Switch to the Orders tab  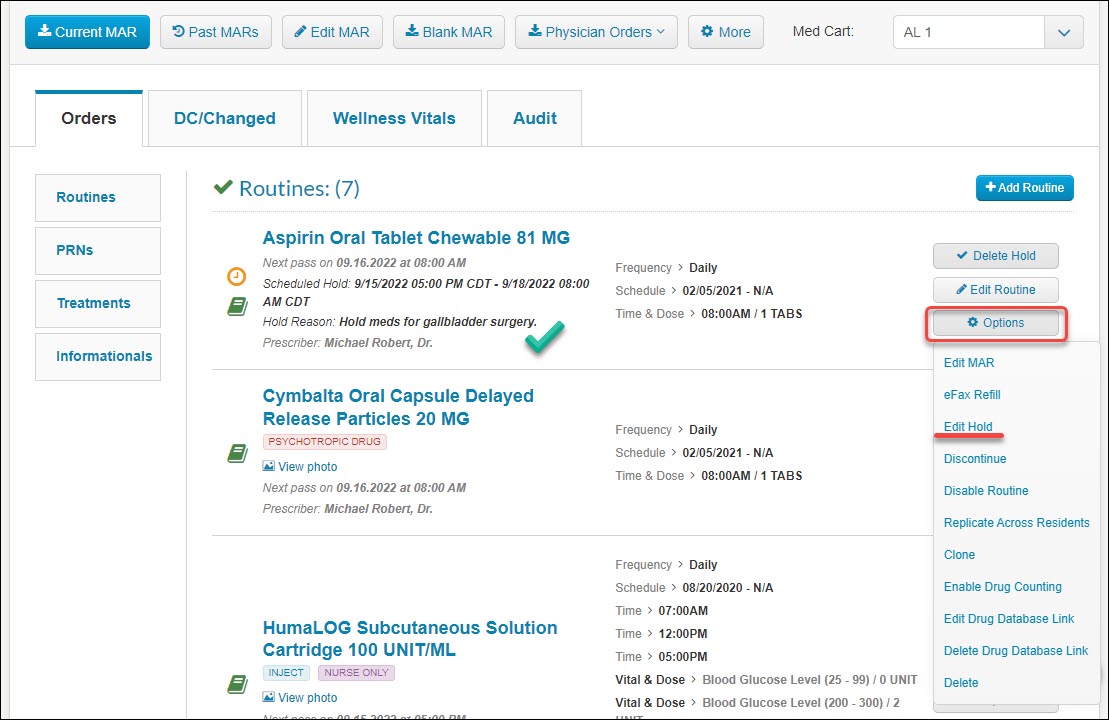tap(88, 118)
